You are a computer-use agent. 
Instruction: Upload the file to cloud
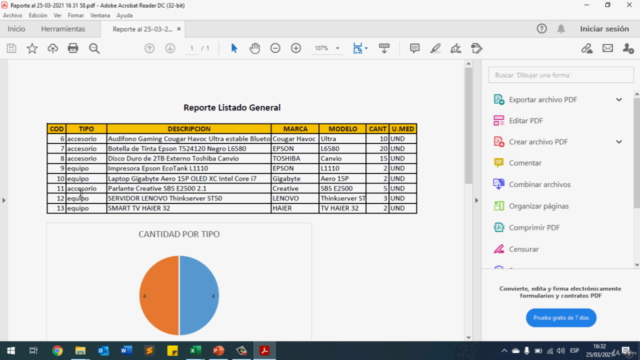(53, 48)
